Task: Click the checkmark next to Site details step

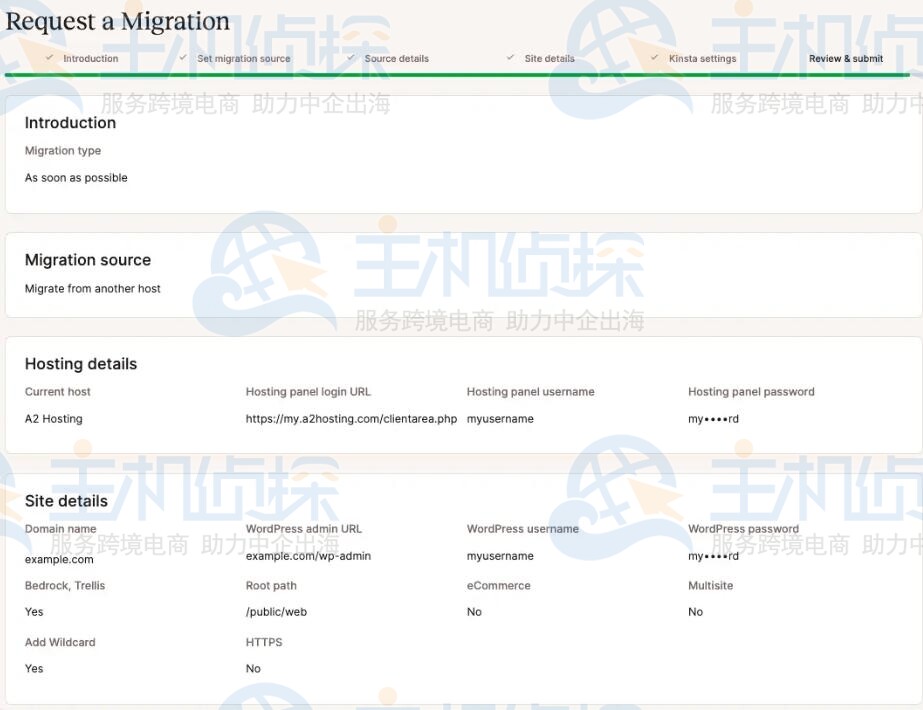Action: coord(510,58)
